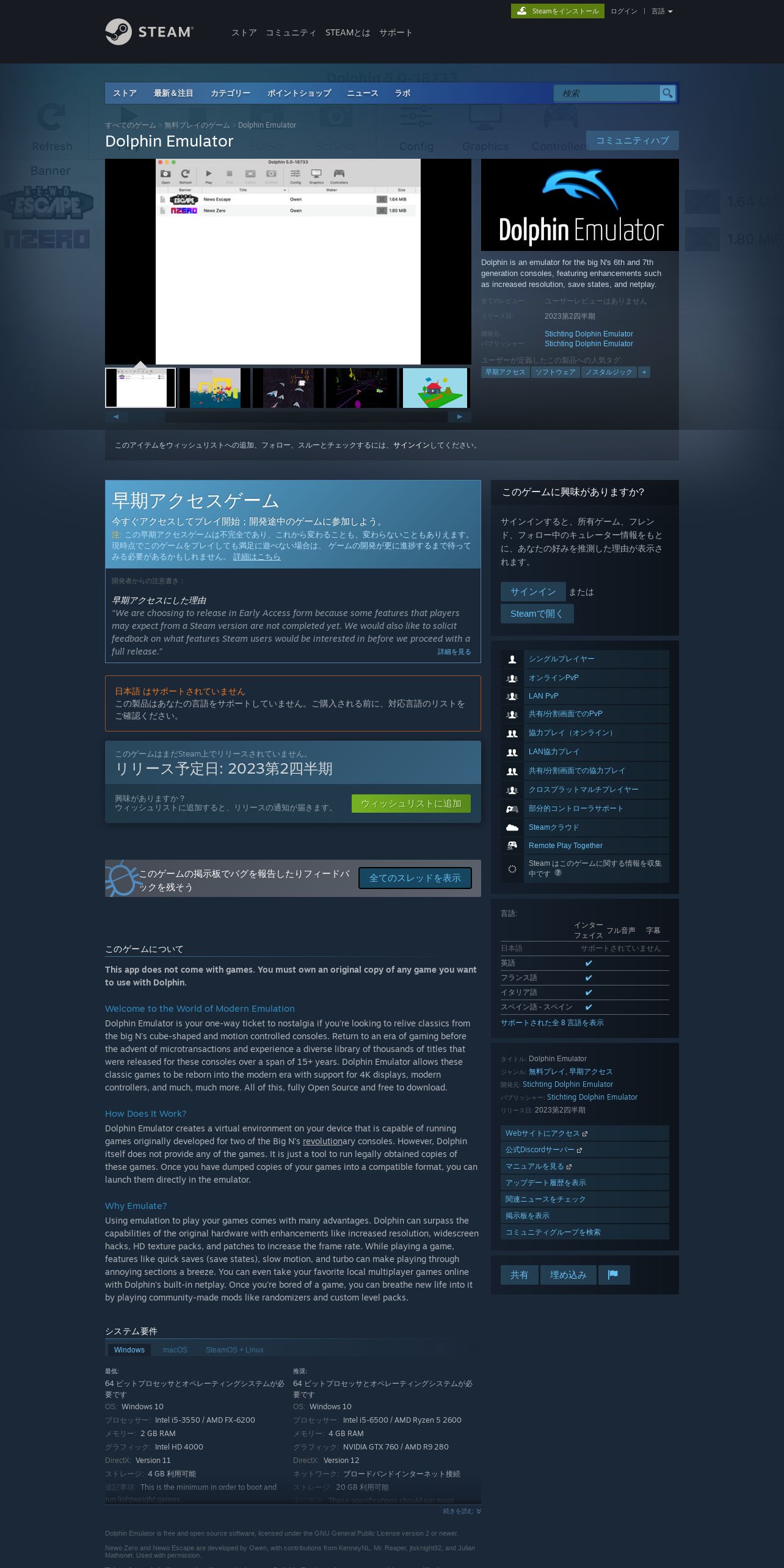Click the 共有 button
This screenshot has height=1568, width=784.
(x=519, y=1274)
